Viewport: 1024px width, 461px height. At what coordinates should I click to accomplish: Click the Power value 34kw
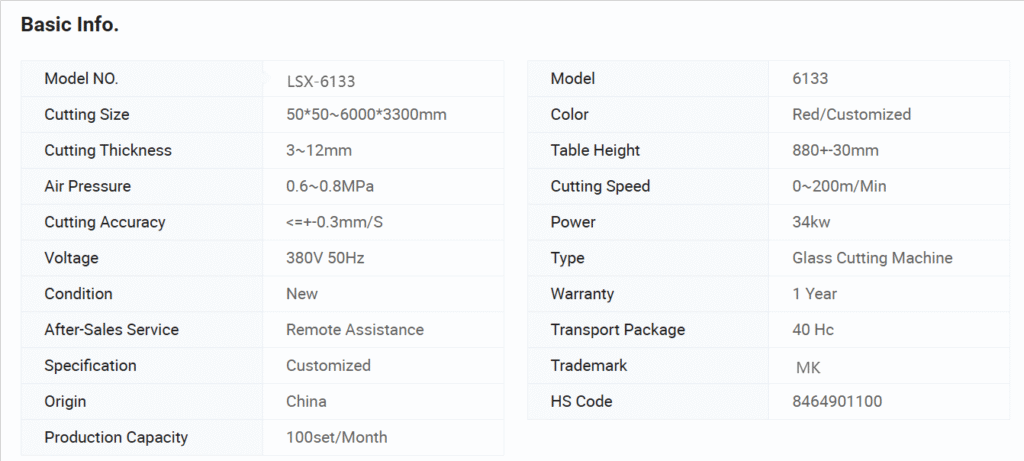(810, 223)
